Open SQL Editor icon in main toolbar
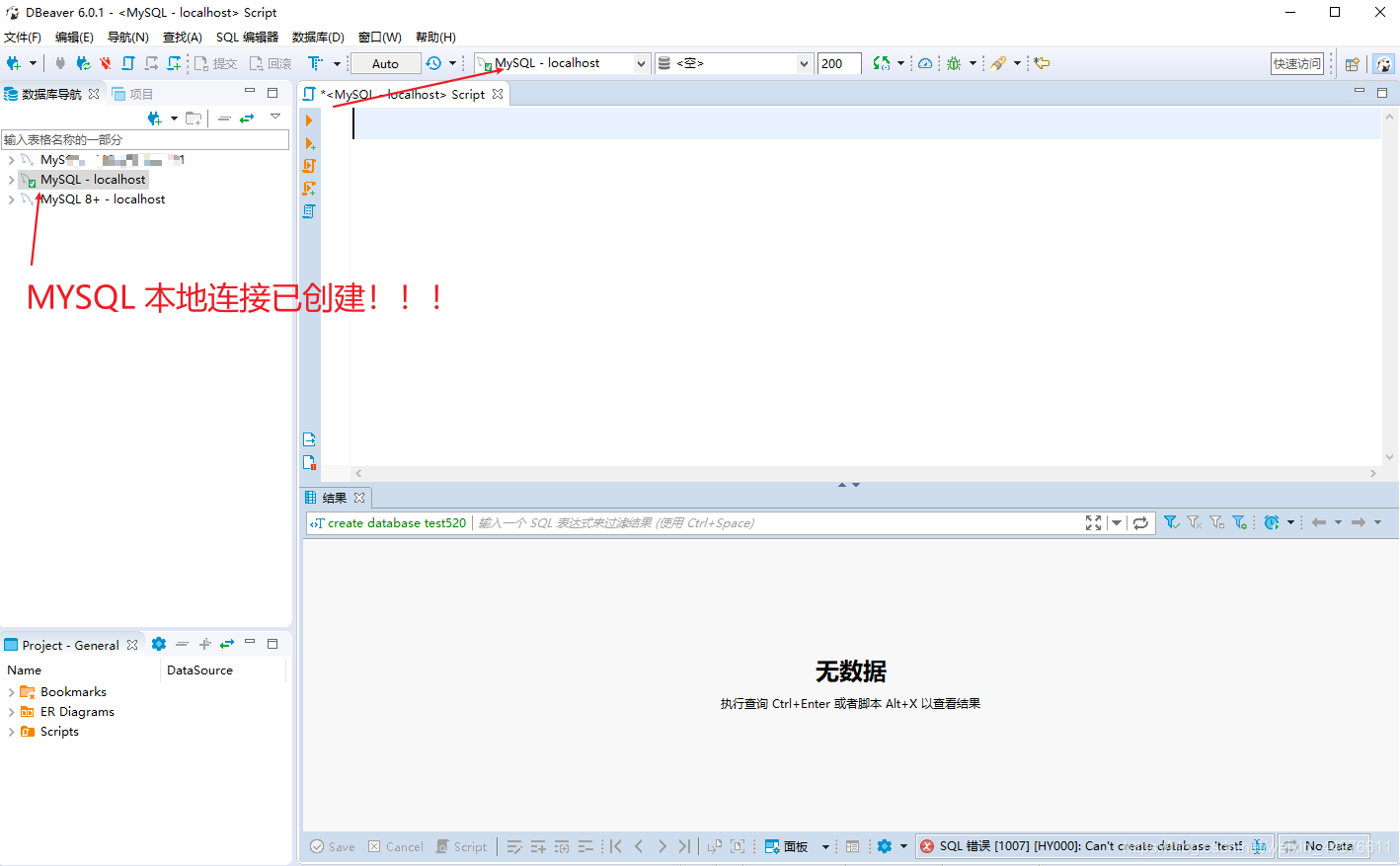1400x866 pixels. tap(128, 63)
